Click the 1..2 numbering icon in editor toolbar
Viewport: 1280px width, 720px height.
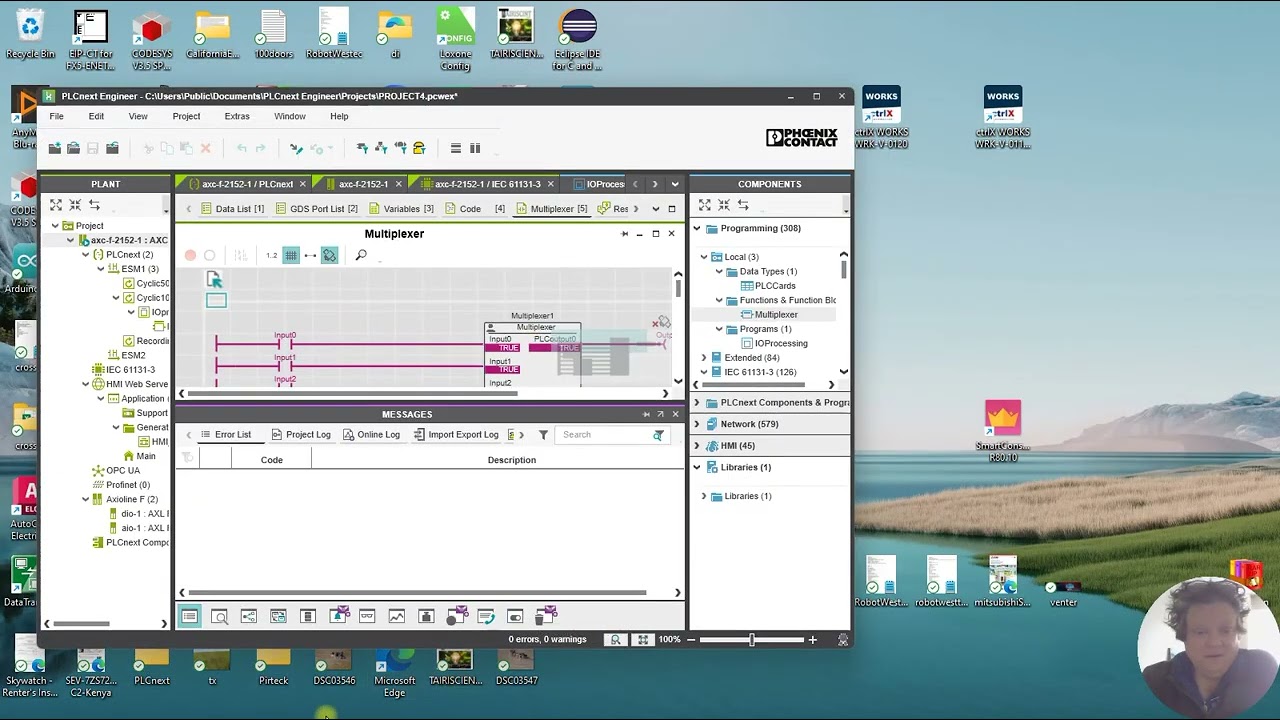tap(271, 256)
